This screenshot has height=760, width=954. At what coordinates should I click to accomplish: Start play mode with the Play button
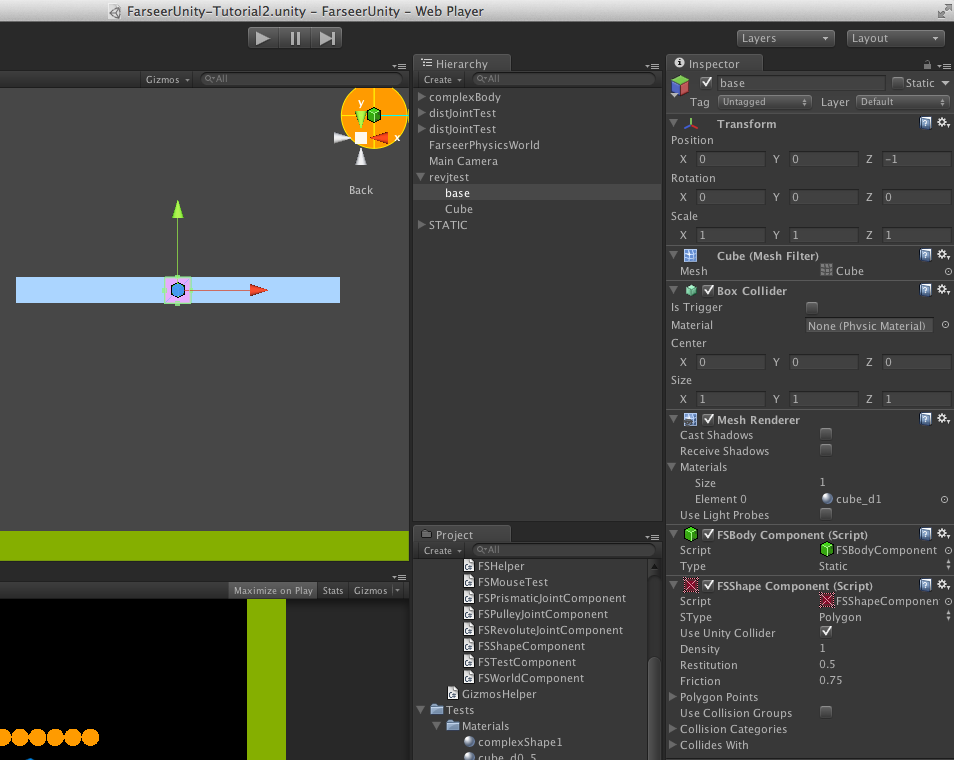(x=263, y=38)
